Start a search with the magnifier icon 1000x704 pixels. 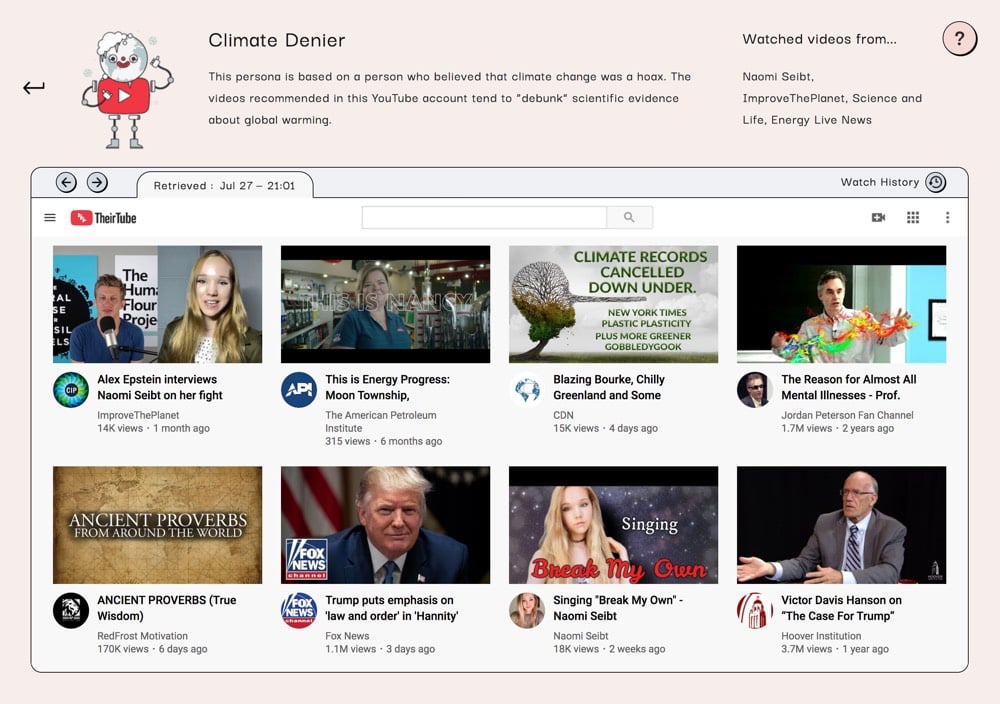[x=630, y=217]
